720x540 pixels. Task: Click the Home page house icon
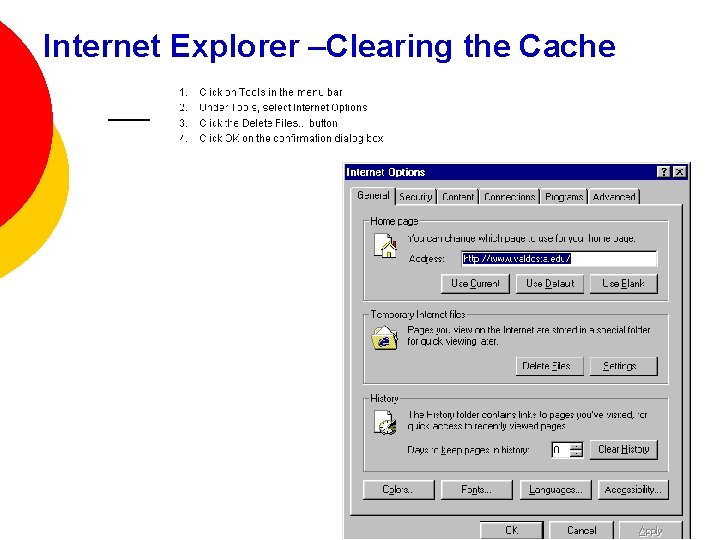[x=385, y=245]
